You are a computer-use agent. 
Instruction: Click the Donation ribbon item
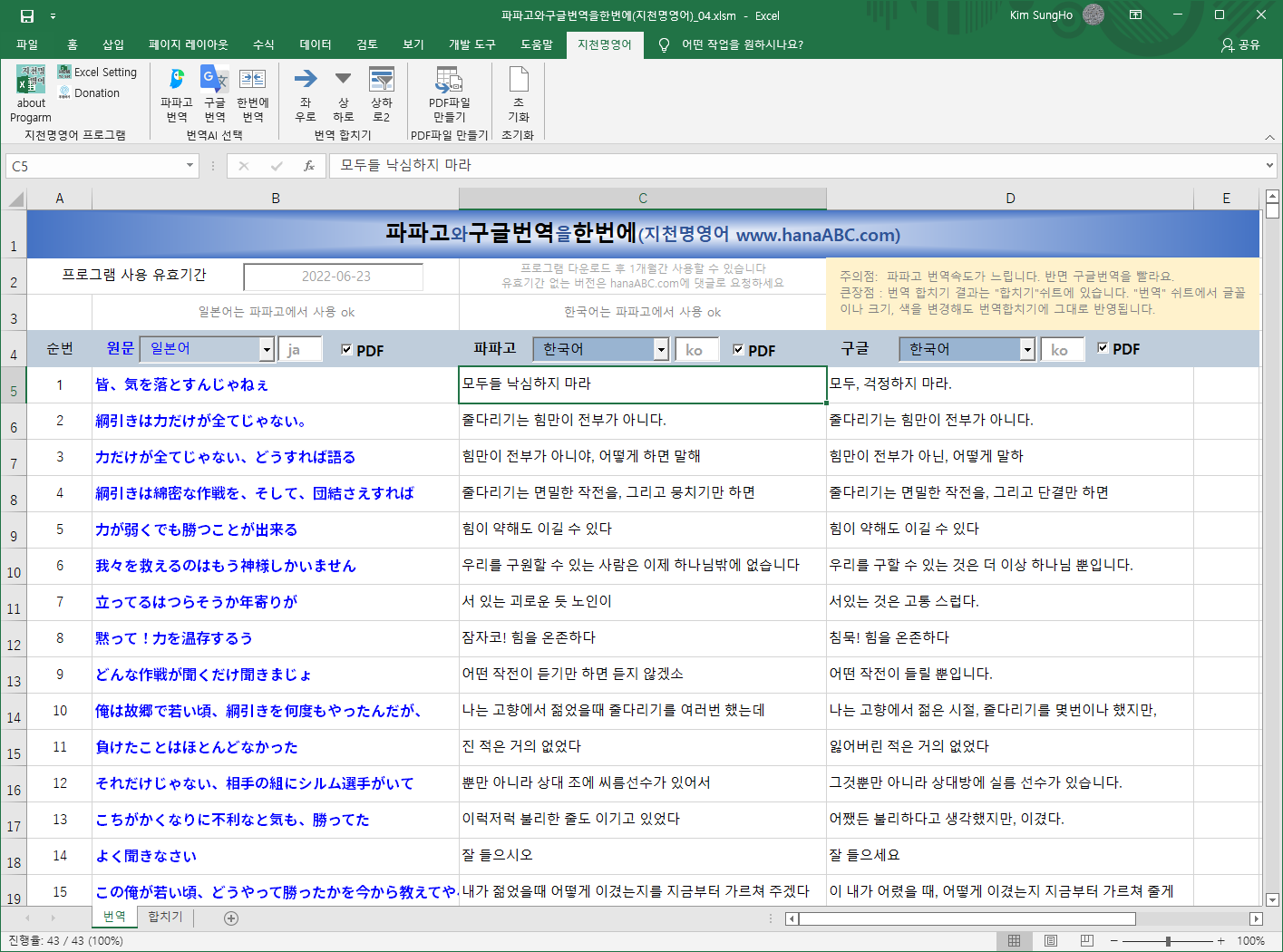[89, 92]
